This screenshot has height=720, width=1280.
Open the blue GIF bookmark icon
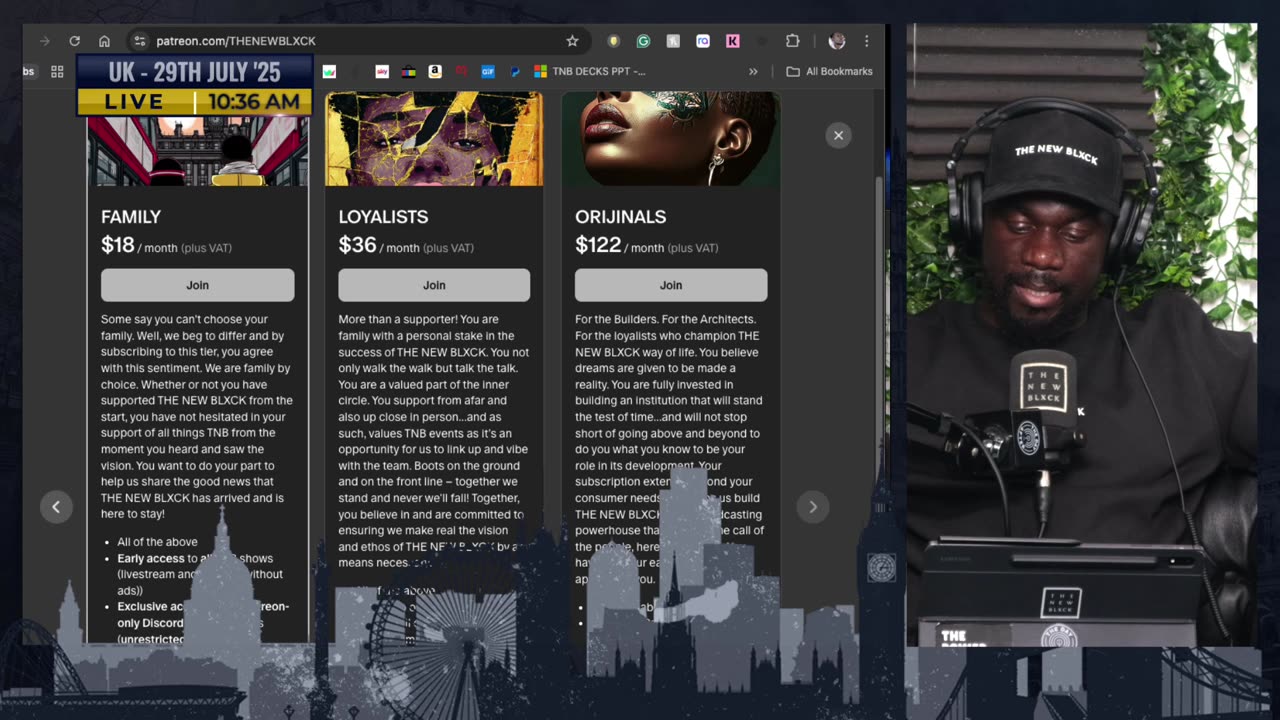(488, 72)
